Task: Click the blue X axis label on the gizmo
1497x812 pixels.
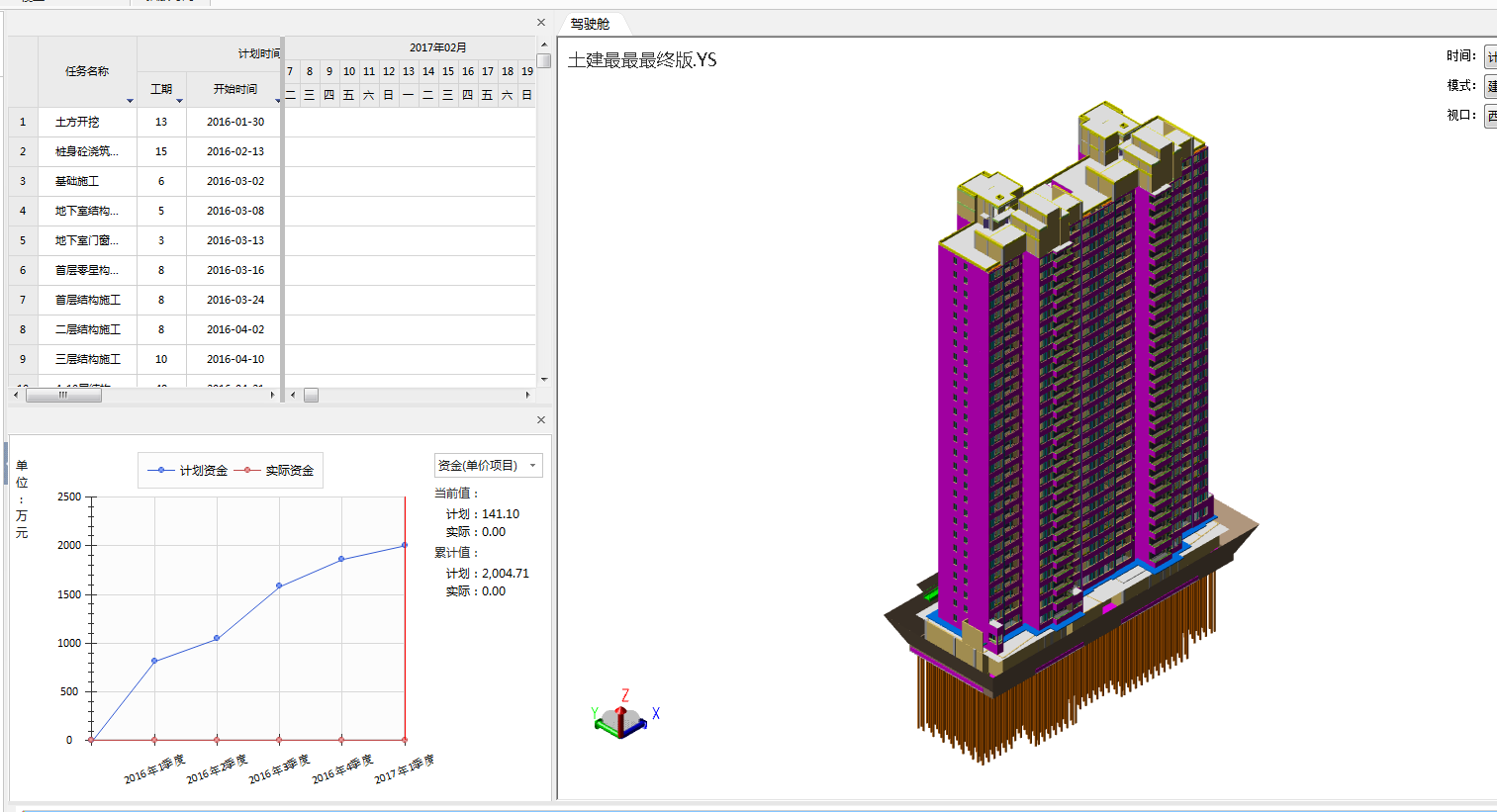Action: pos(655,713)
